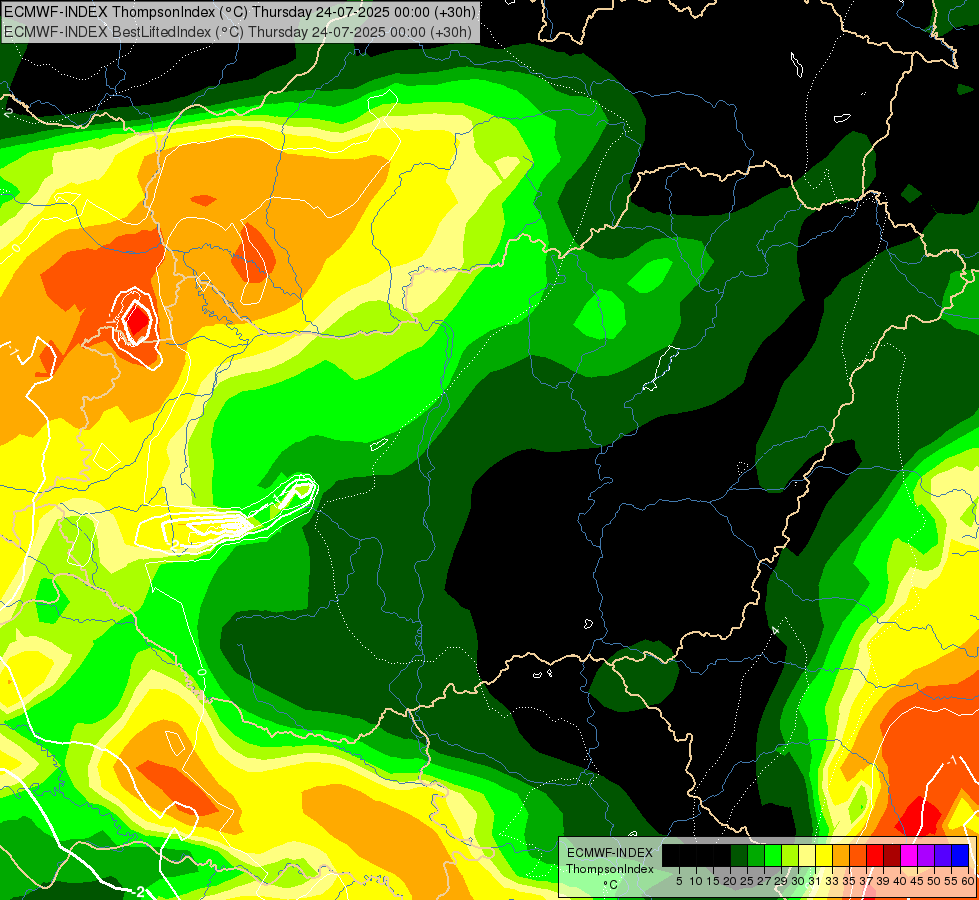
Task: Pick the bright green legend swatch for 27-29
Action: [x=773, y=855]
